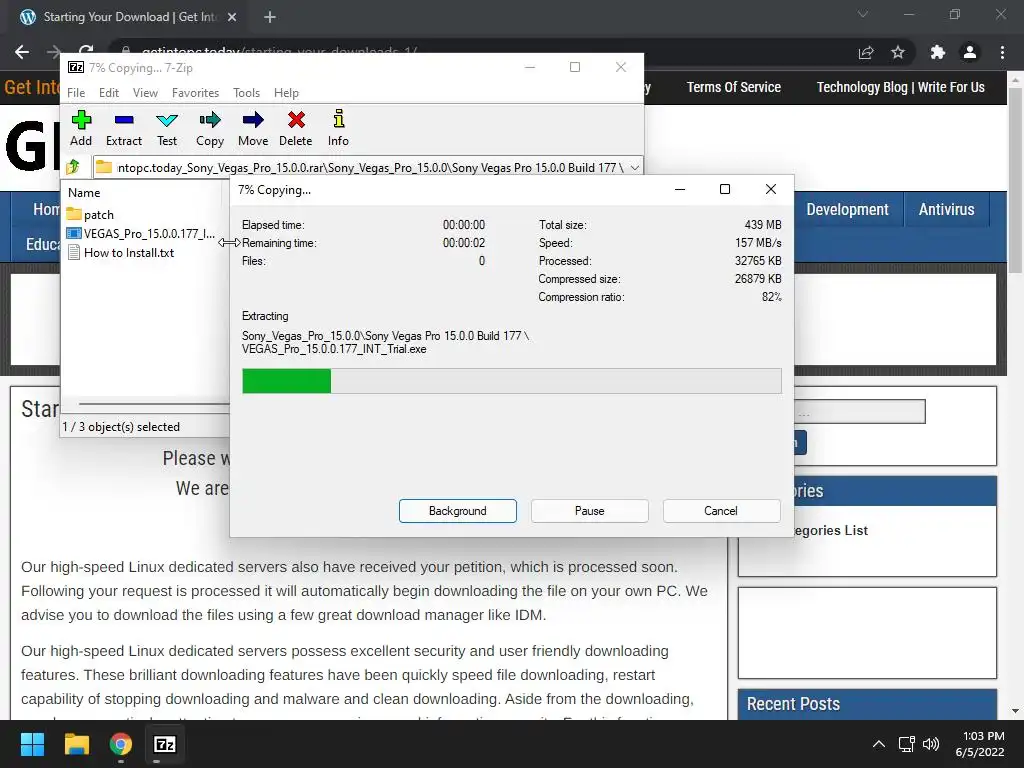Image resolution: width=1024 pixels, height=768 pixels.
Task: Open the Chrome profile icon
Action: pos(970,52)
